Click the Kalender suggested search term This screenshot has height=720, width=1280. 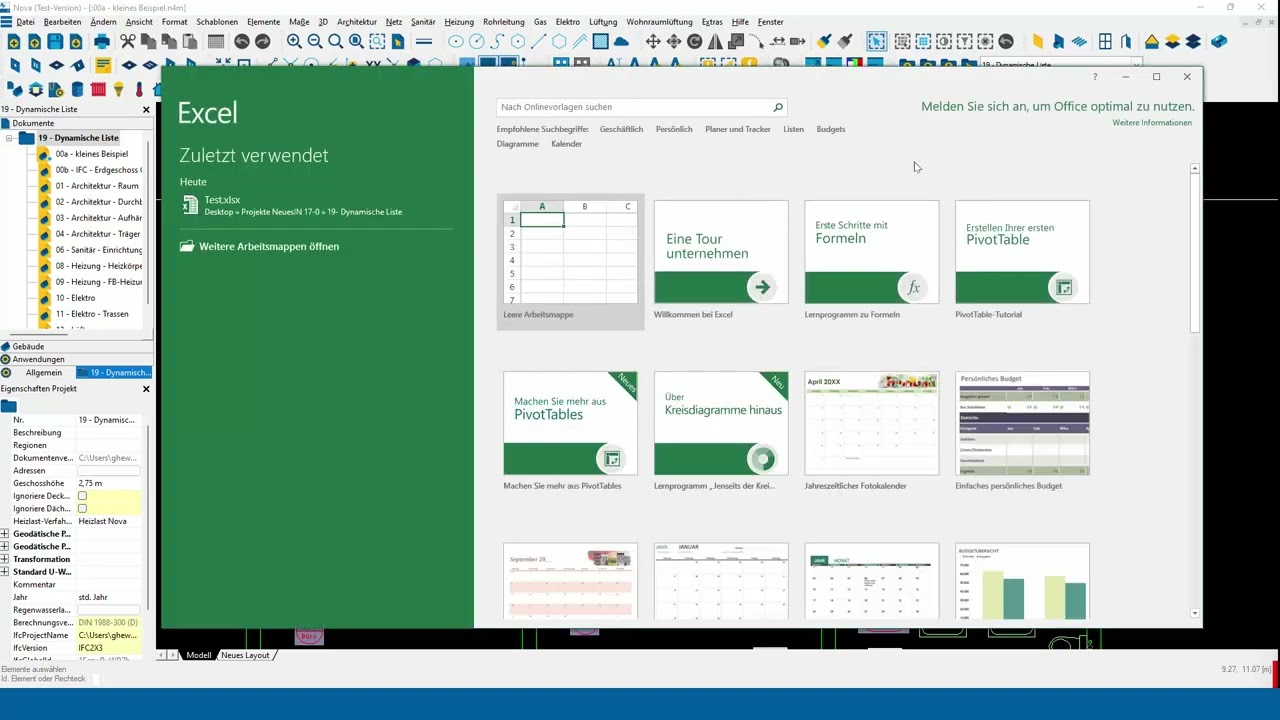click(566, 144)
